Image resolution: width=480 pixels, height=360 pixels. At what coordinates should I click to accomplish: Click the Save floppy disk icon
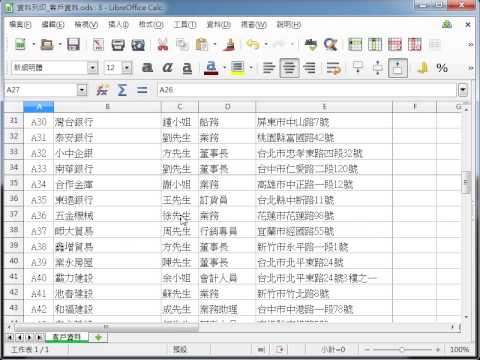pyautogui.click(x=73, y=44)
